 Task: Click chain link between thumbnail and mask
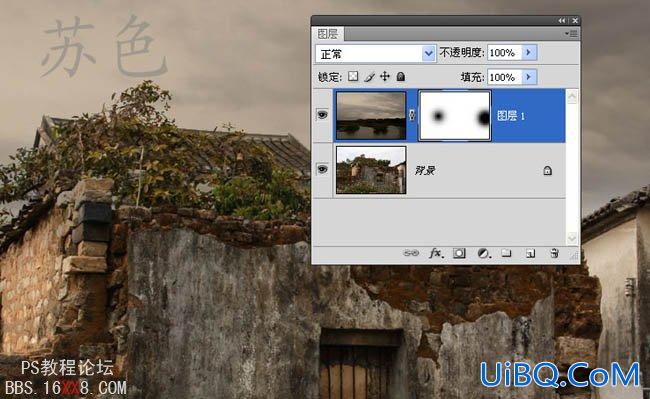(x=412, y=115)
